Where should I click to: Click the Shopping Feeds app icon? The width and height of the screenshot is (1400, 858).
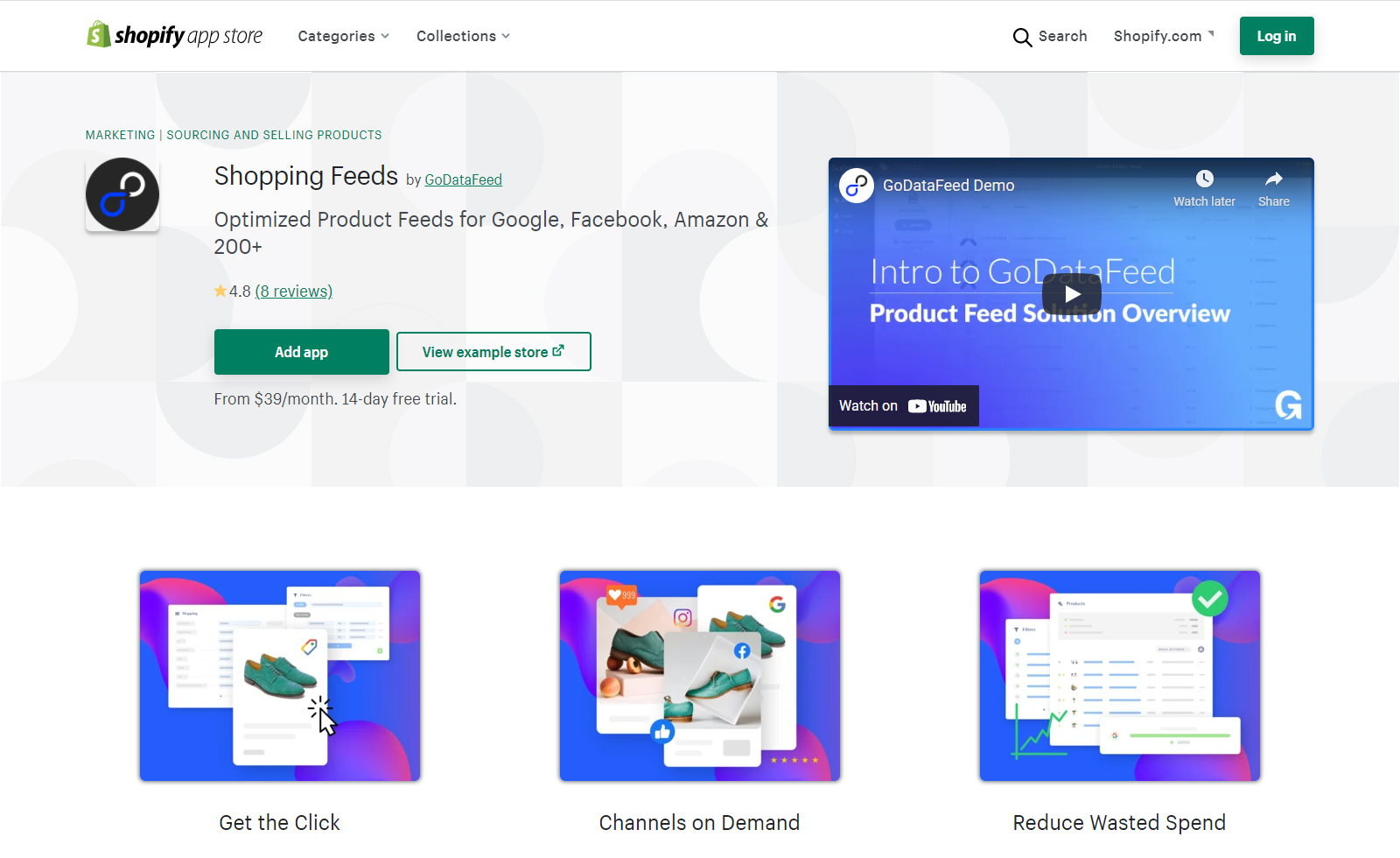click(x=122, y=194)
